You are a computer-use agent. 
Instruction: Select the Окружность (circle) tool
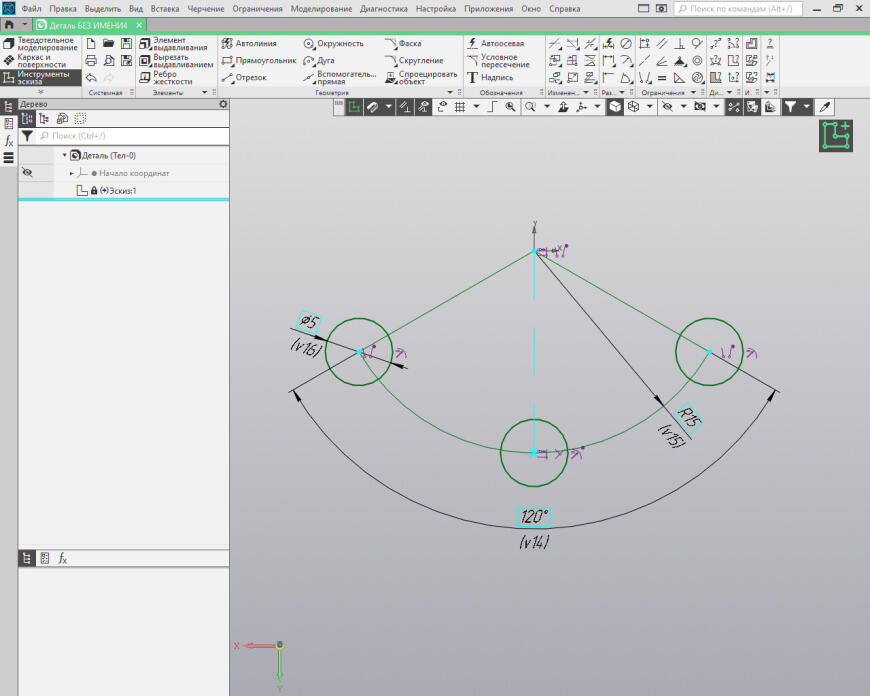(334, 44)
